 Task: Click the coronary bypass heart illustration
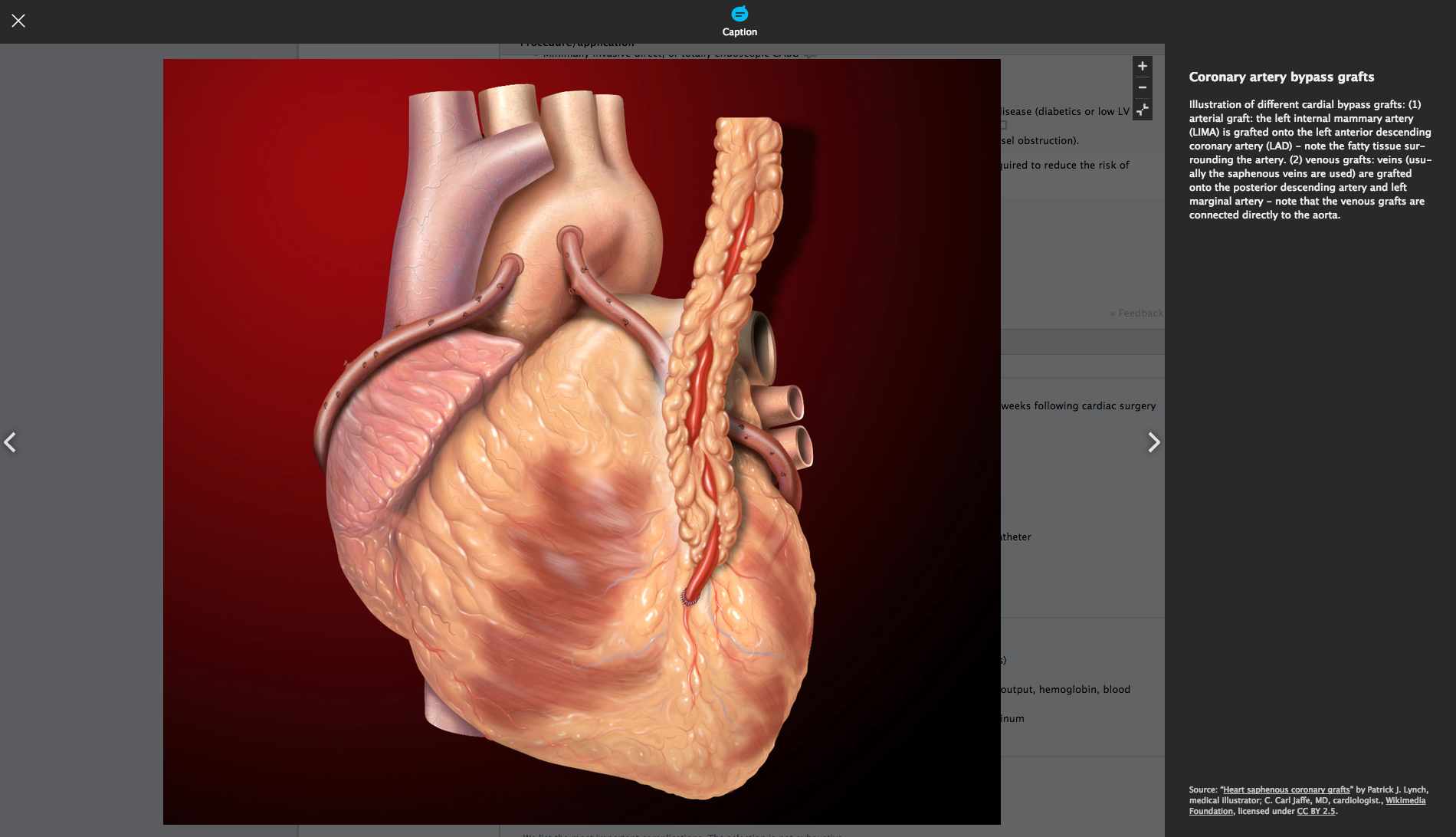click(x=582, y=441)
